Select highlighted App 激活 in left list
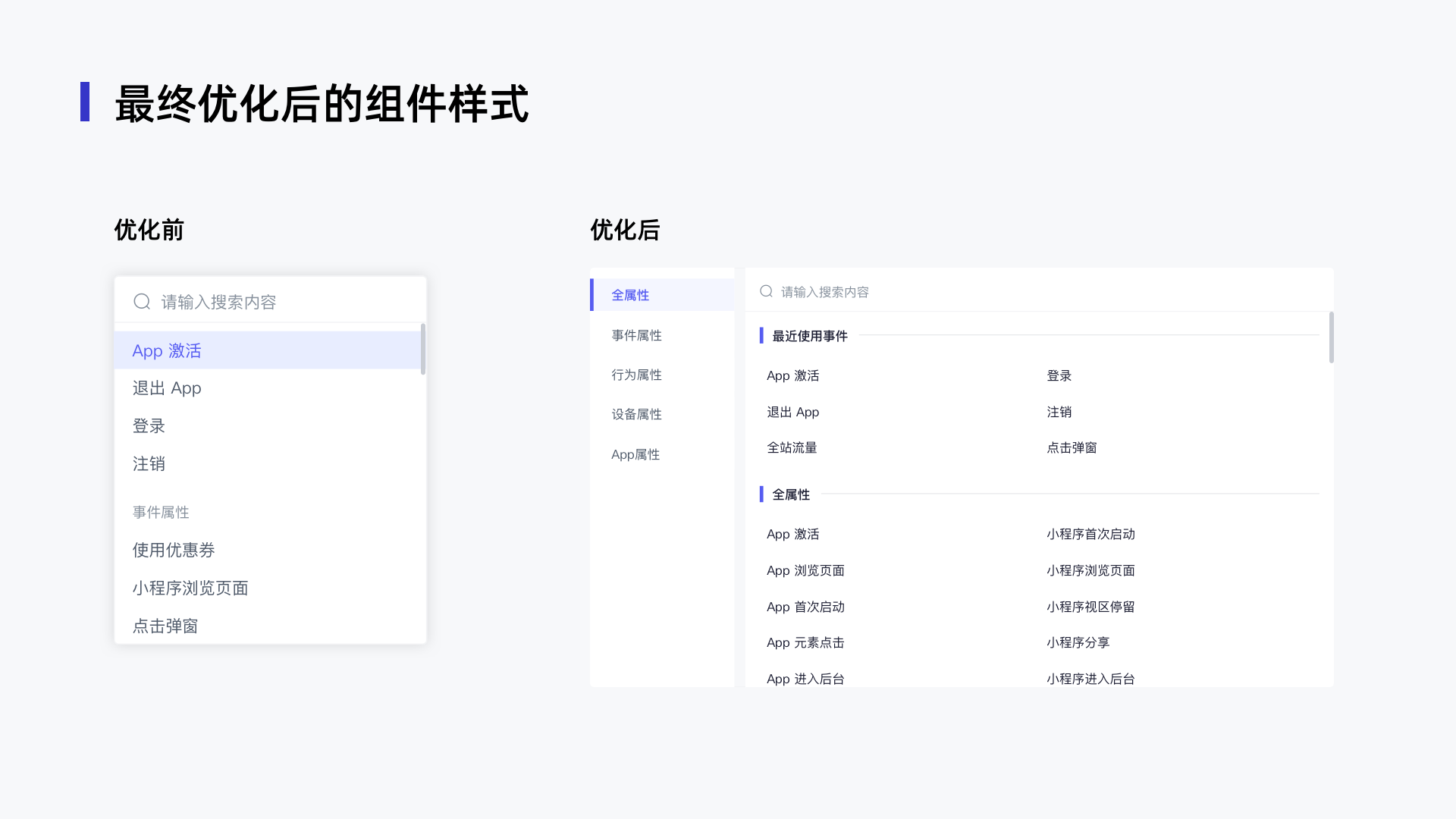This screenshot has width=1456, height=819. 167,350
